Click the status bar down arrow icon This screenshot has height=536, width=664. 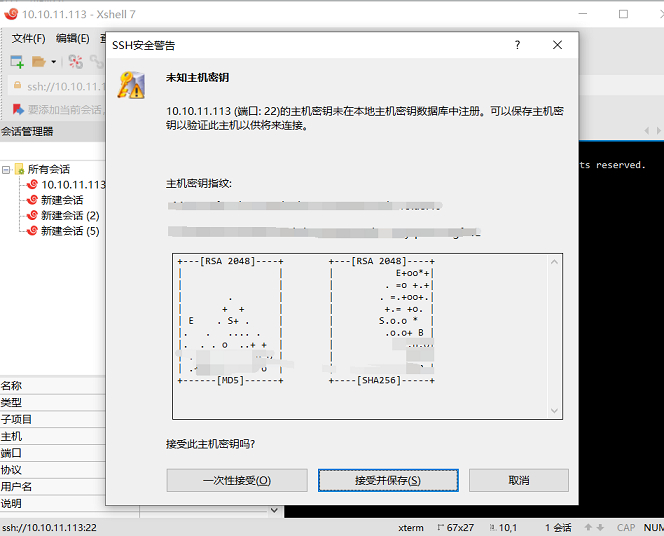tap(600, 528)
